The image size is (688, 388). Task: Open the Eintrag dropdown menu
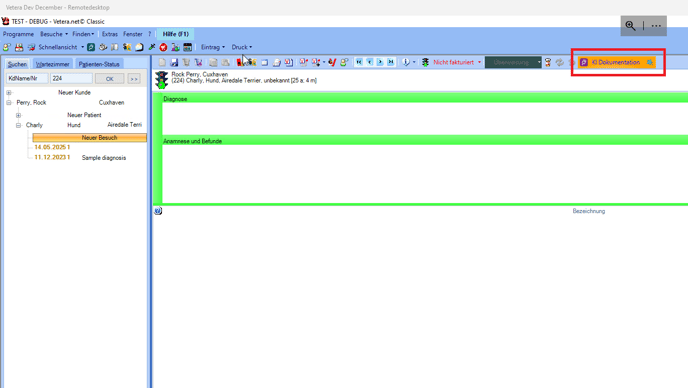pyautogui.click(x=213, y=47)
